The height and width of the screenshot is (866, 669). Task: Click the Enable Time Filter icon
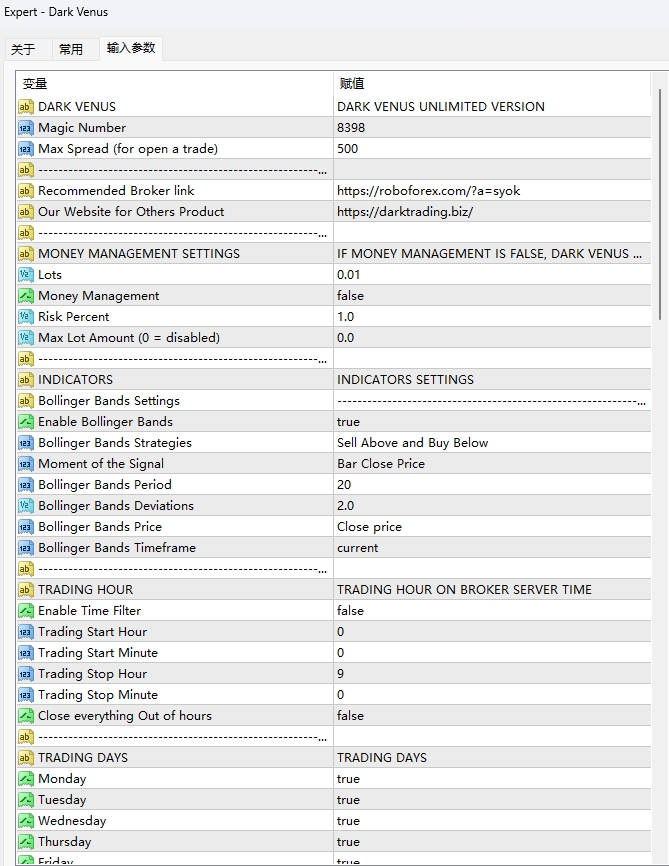26,611
